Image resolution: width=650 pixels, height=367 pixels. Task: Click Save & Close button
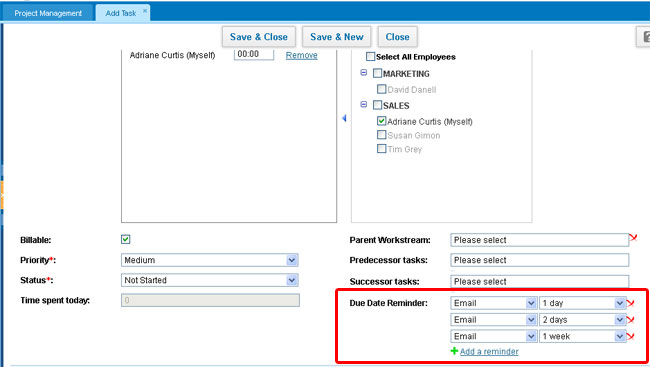click(259, 37)
